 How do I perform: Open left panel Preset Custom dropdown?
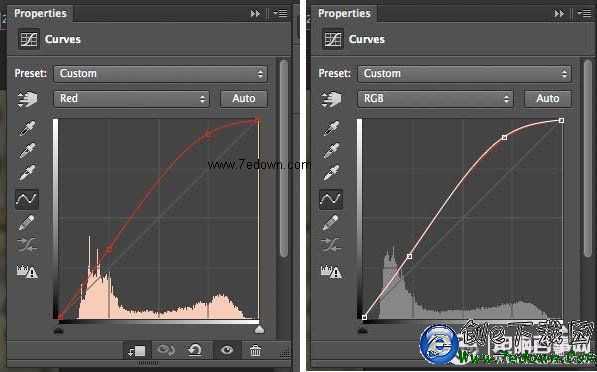click(x=160, y=73)
